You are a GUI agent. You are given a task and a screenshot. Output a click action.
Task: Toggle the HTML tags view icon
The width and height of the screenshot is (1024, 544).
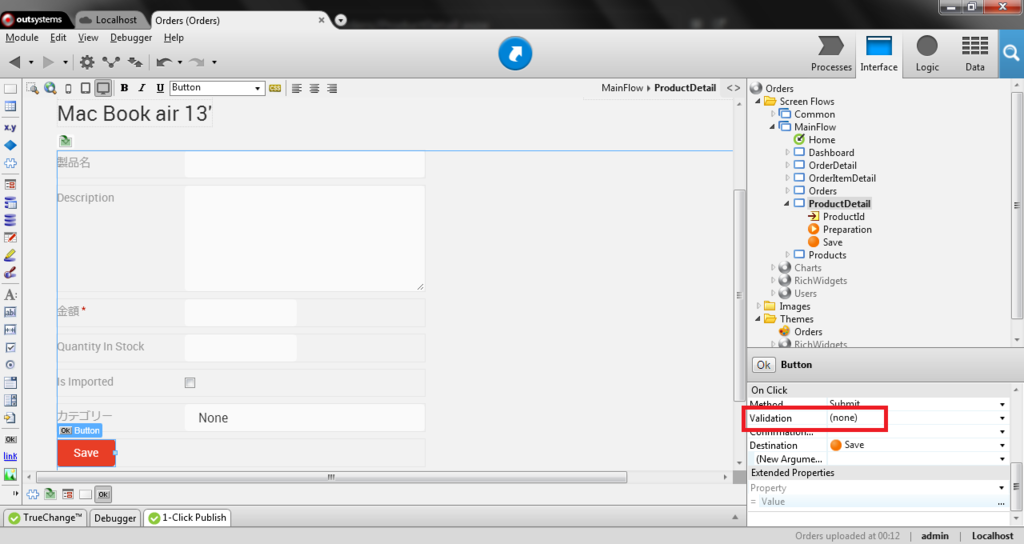733,88
